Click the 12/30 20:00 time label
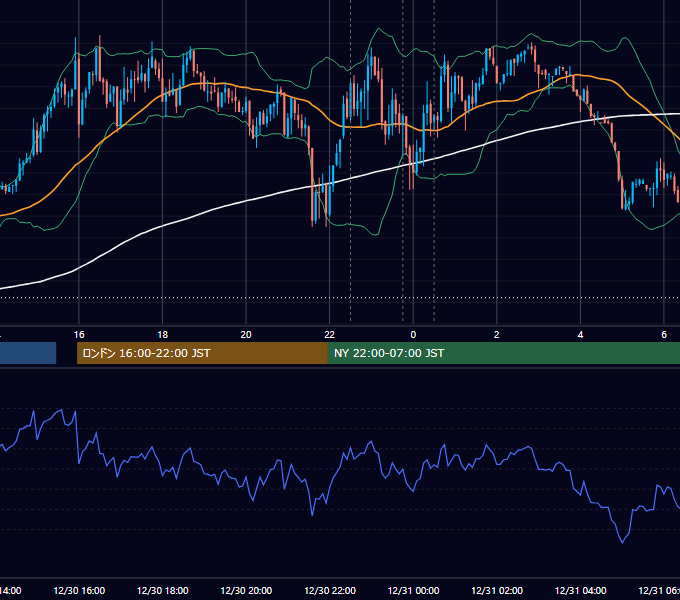Screen dimensions: 680x600 (x=246, y=590)
